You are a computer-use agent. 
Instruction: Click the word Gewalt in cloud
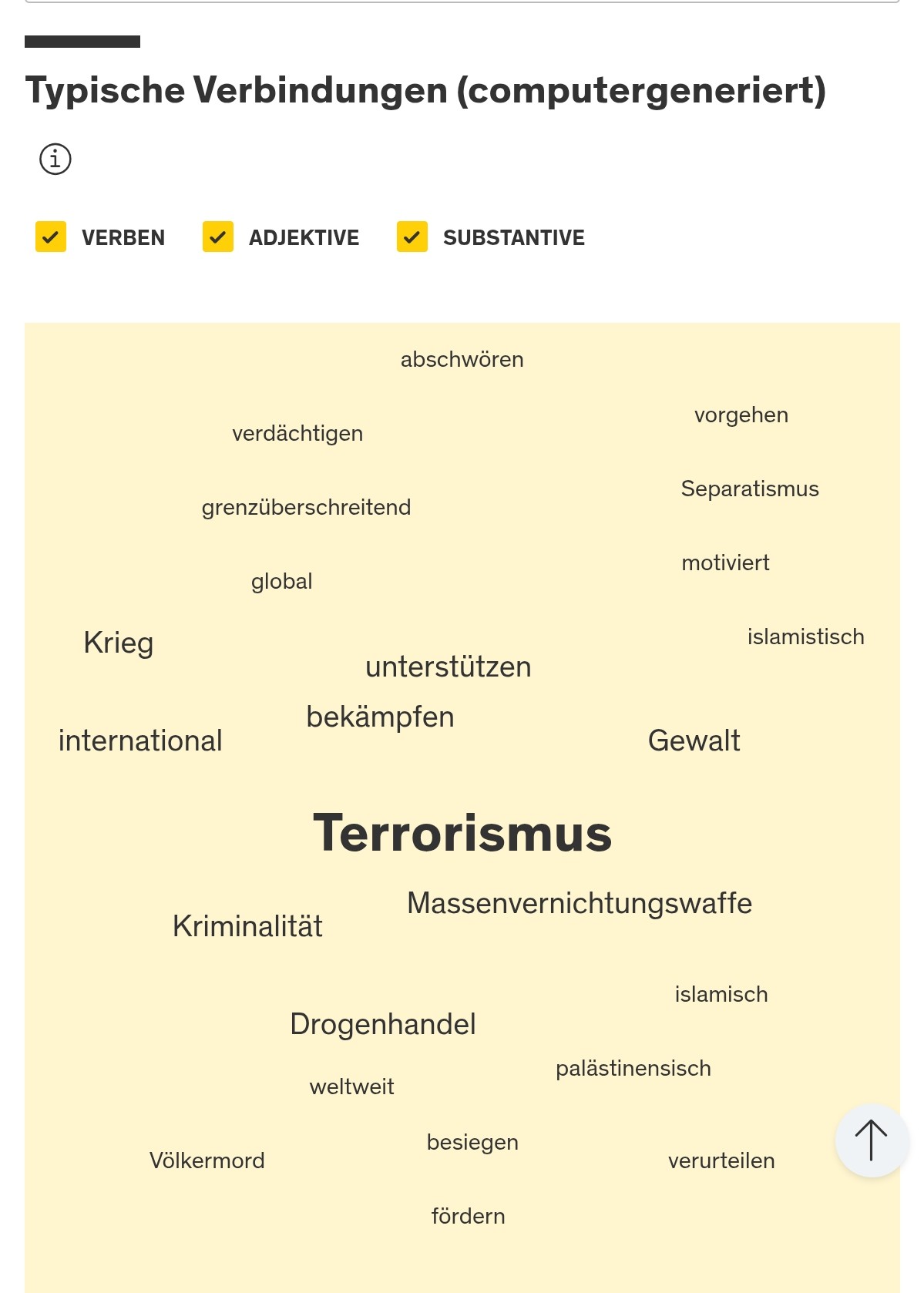(x=694, y=741)
